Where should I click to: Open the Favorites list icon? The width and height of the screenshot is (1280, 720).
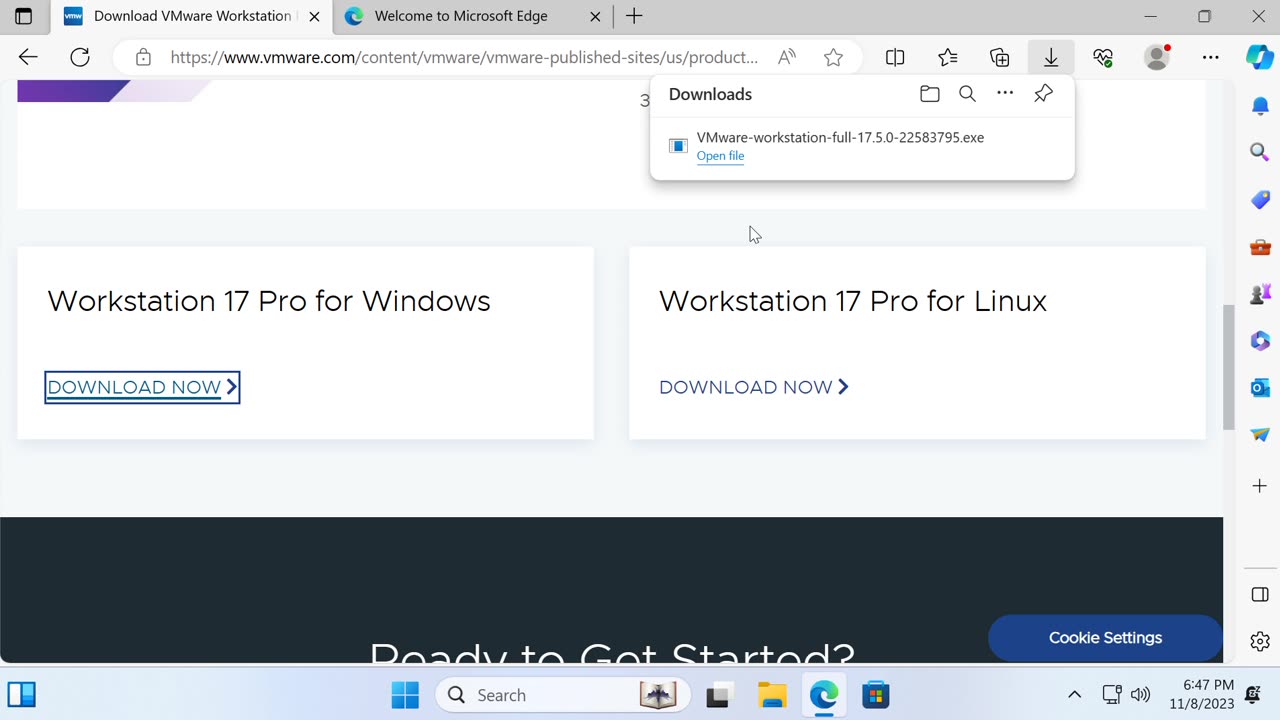tap(947, 57)
